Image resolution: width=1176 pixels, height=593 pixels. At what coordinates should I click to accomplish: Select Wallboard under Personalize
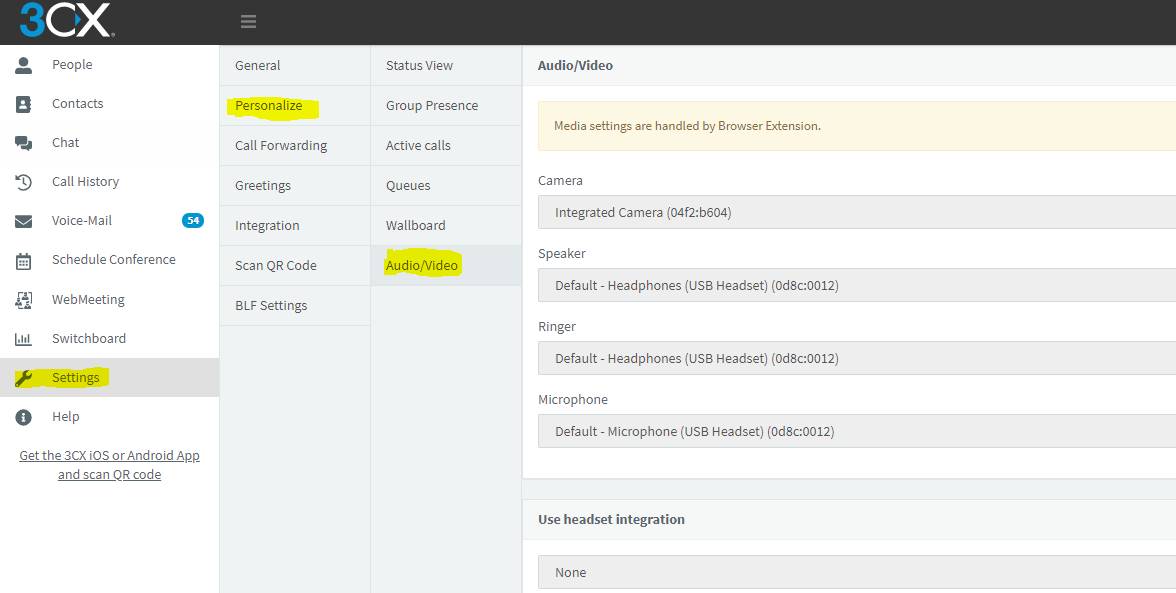click(446, 226)
